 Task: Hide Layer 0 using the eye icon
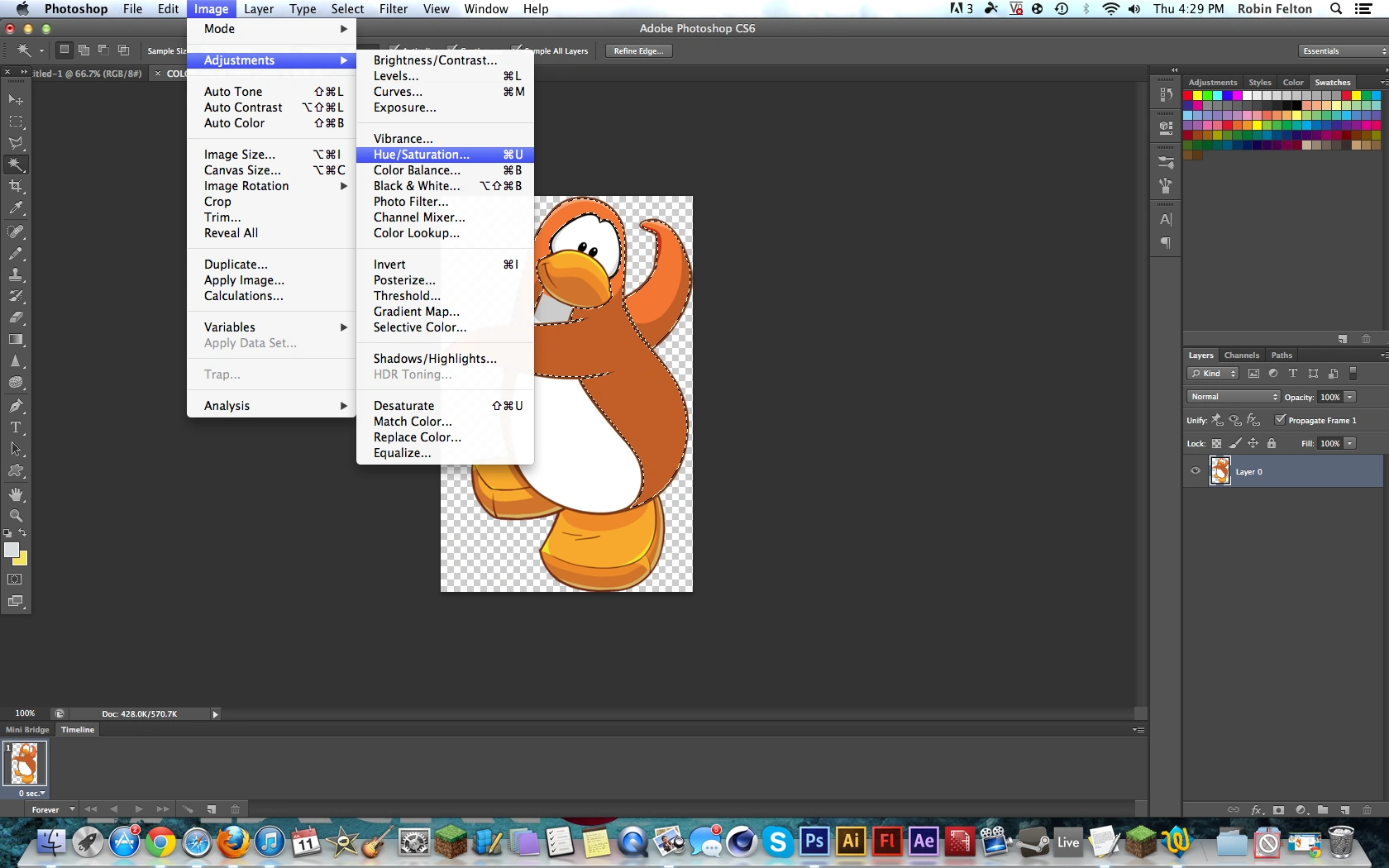pos(1196,471)
